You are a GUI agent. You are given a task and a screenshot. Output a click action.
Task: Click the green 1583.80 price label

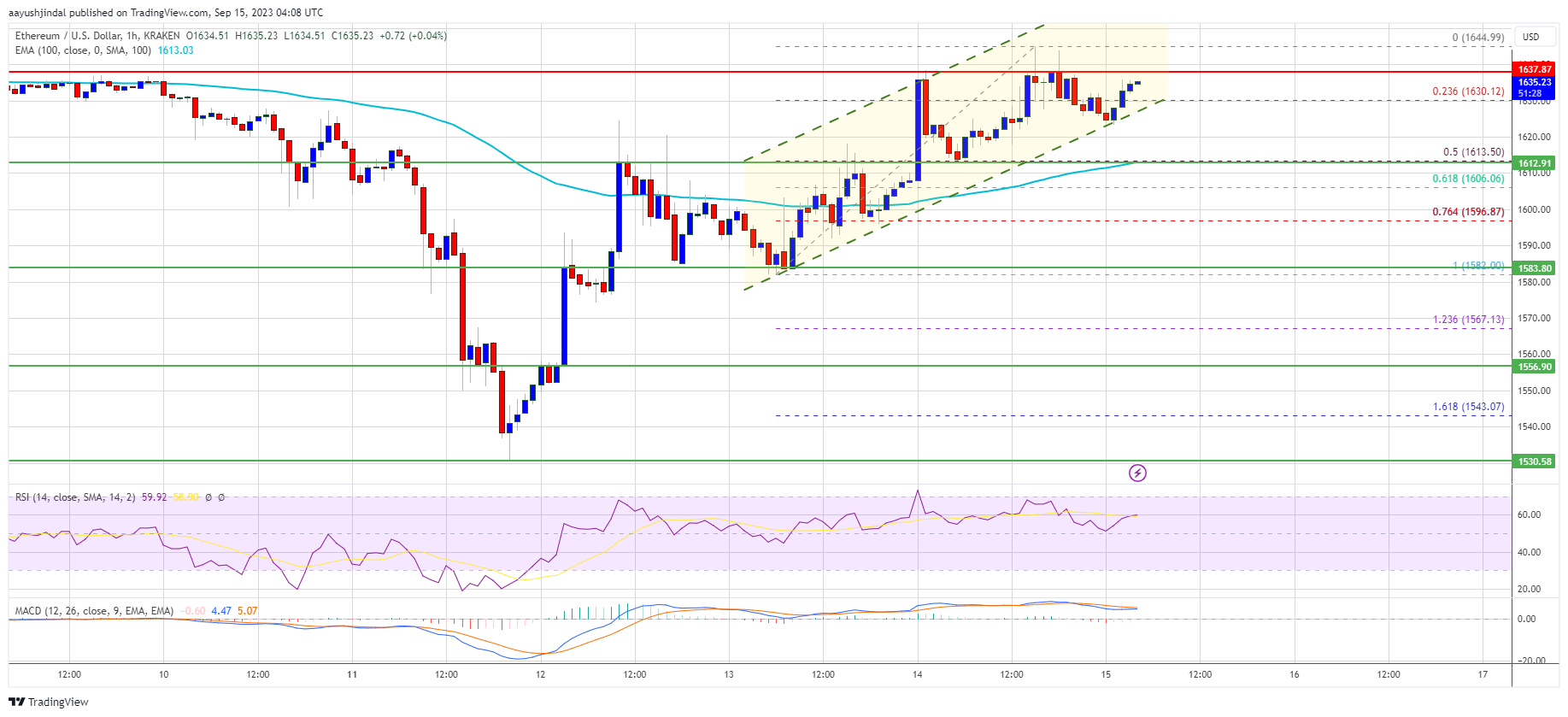1535,268
